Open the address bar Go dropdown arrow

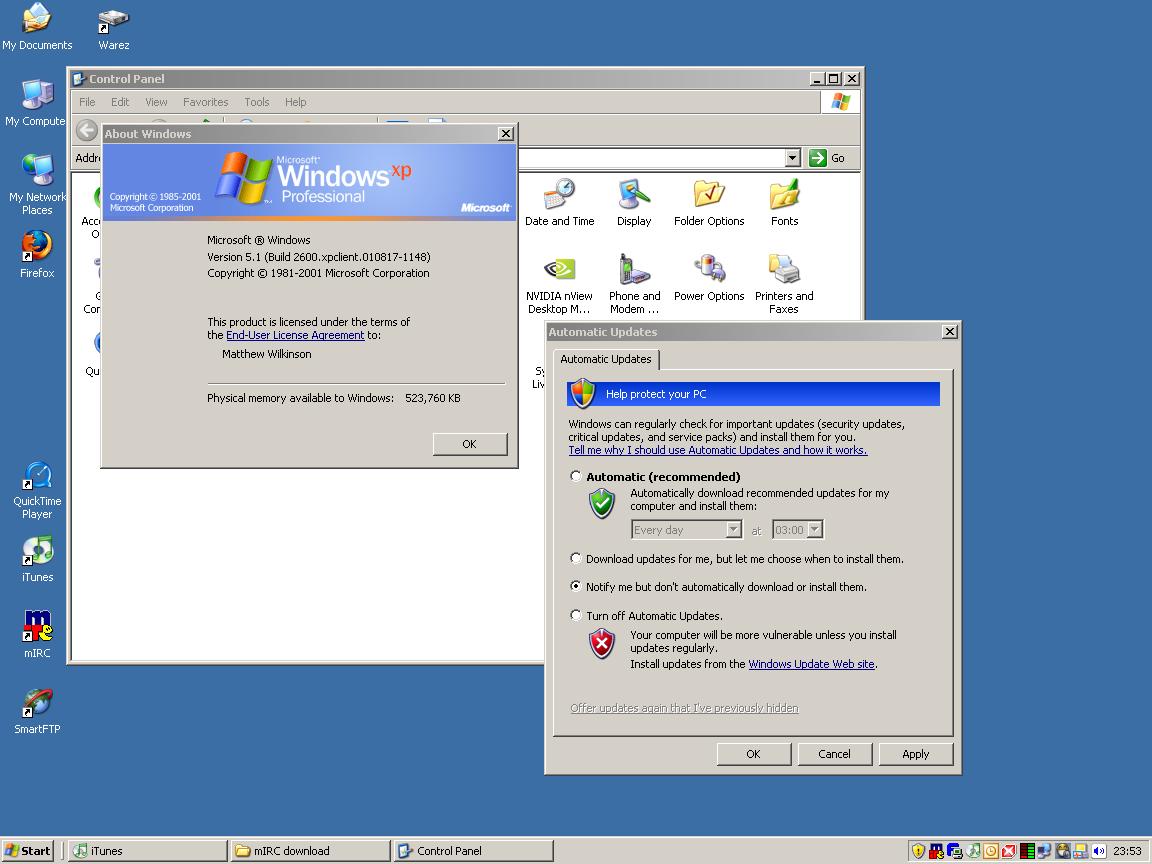pyautogui.click(x=793, y=157)
